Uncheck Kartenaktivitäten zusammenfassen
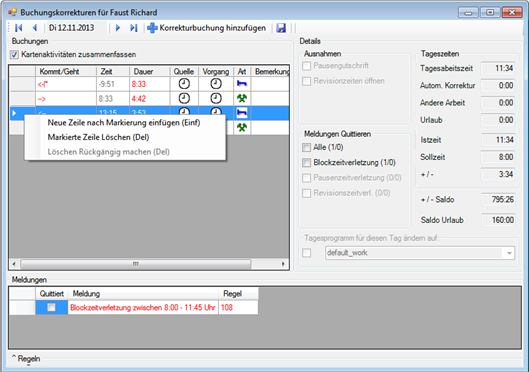529x372 pixels. click(x=15, y=54)
